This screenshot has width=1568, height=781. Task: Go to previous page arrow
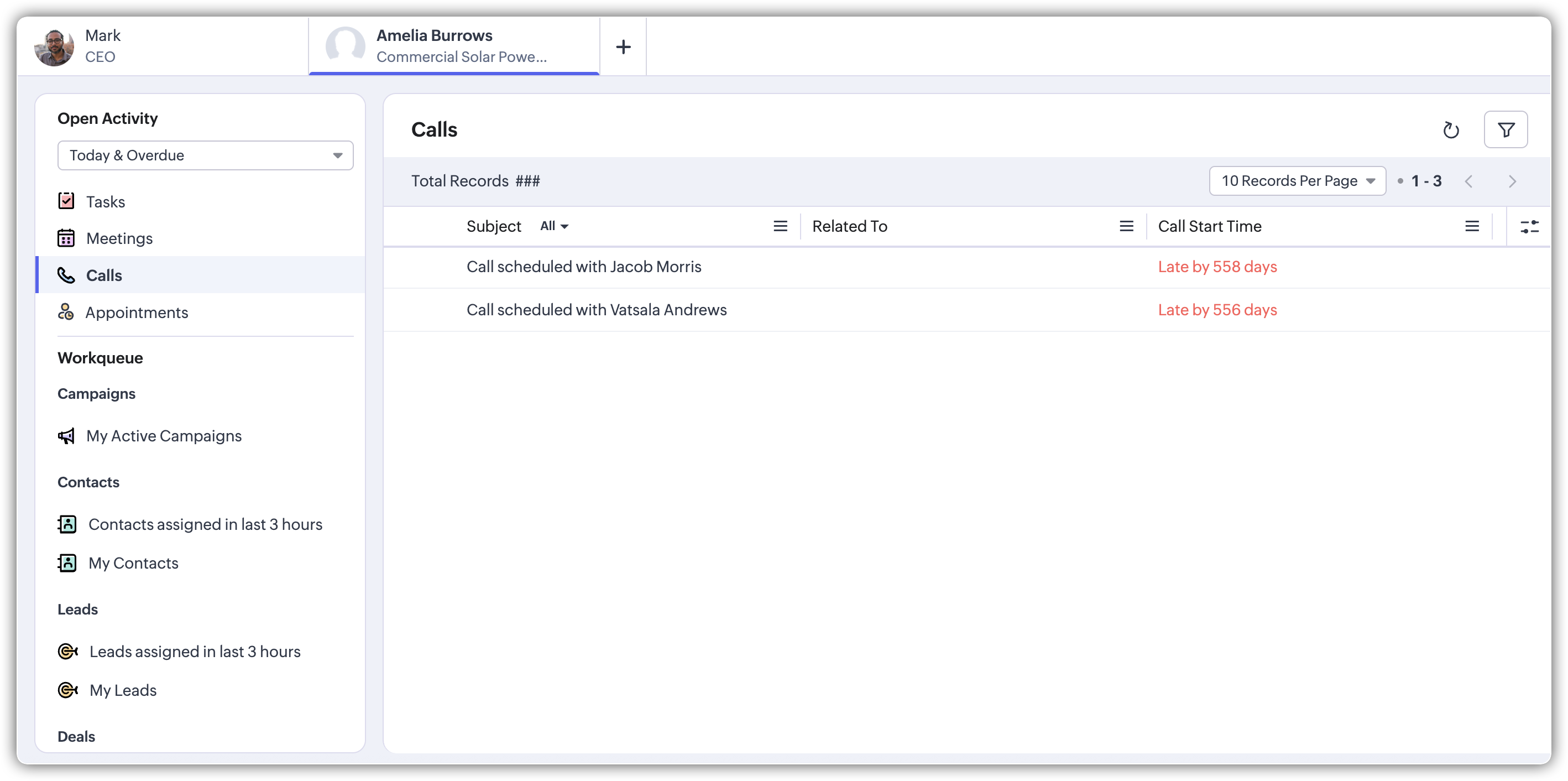click(1469, 181)
